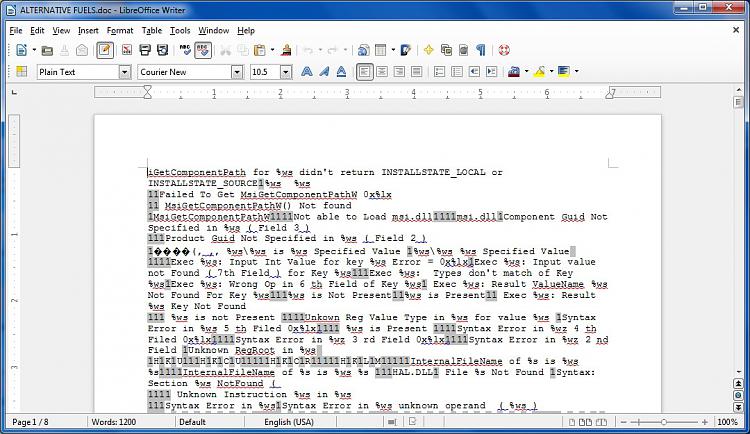Insert a table with the Table icon

pyautogui.click(x=381, y=50)
